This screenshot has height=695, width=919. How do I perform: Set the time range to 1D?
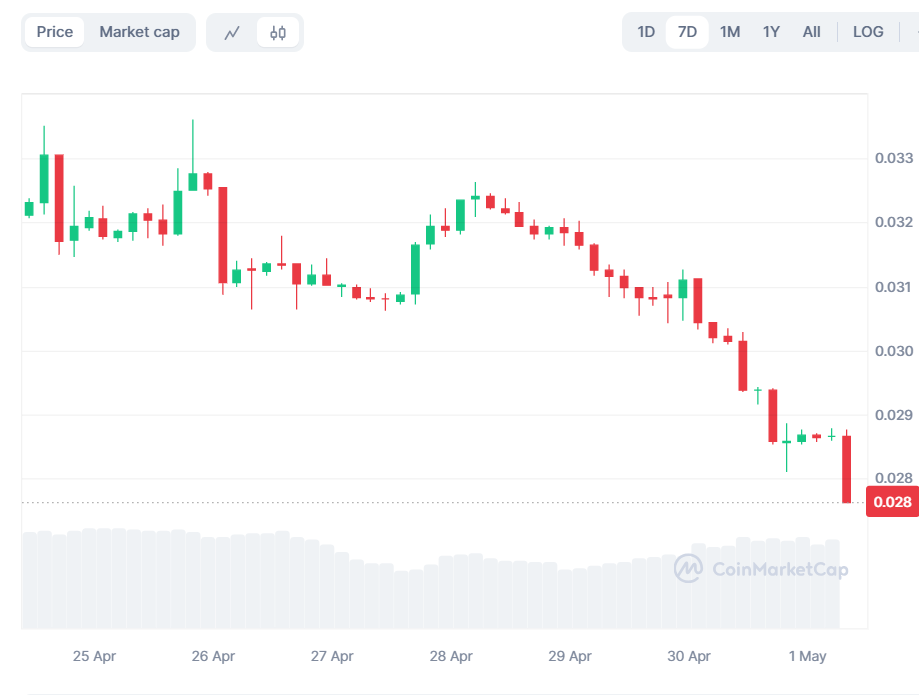[646, 32]
